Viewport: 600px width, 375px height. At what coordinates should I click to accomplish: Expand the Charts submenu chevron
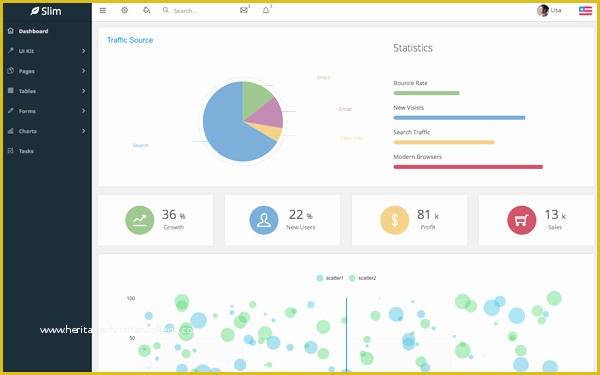(83, 131)
